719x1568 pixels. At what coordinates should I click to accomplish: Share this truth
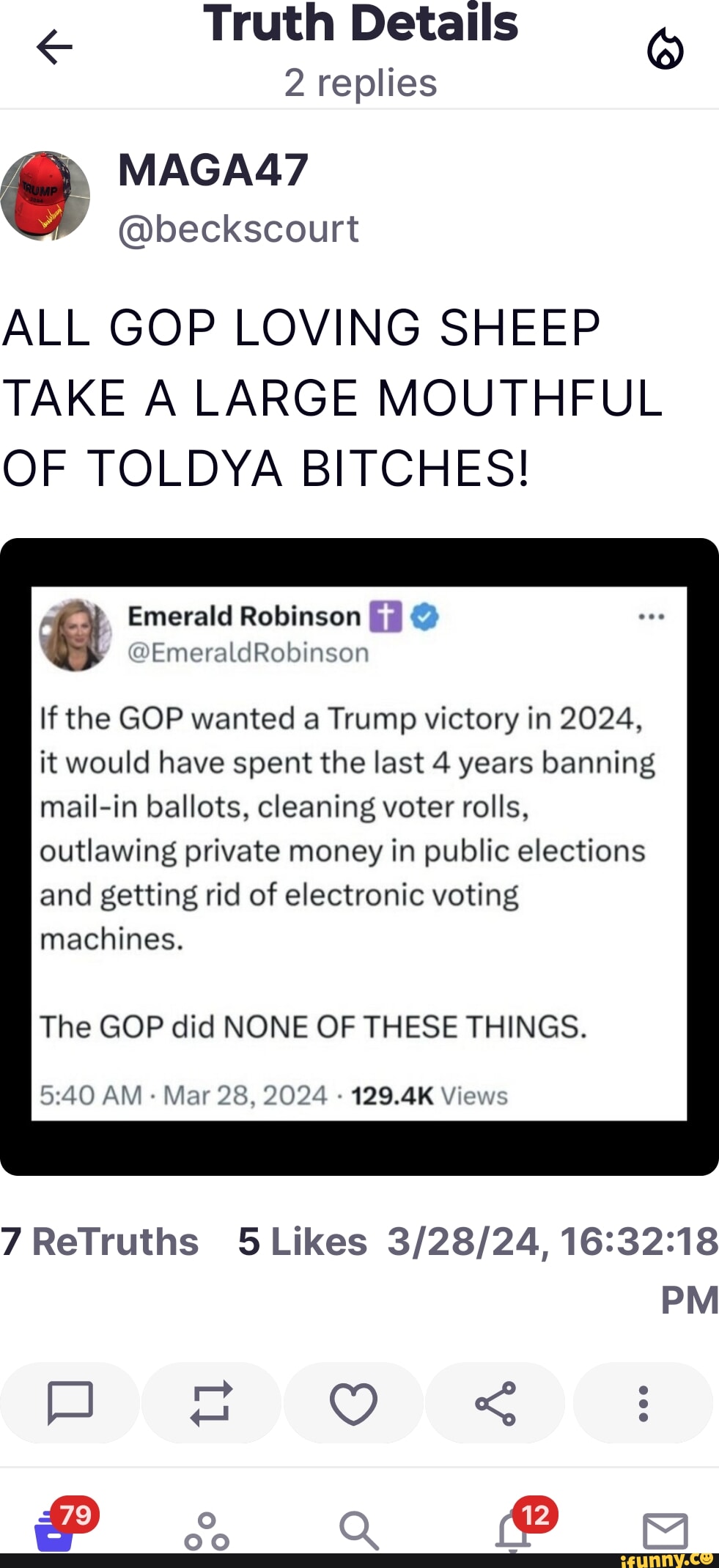[x=495, y=1402]
